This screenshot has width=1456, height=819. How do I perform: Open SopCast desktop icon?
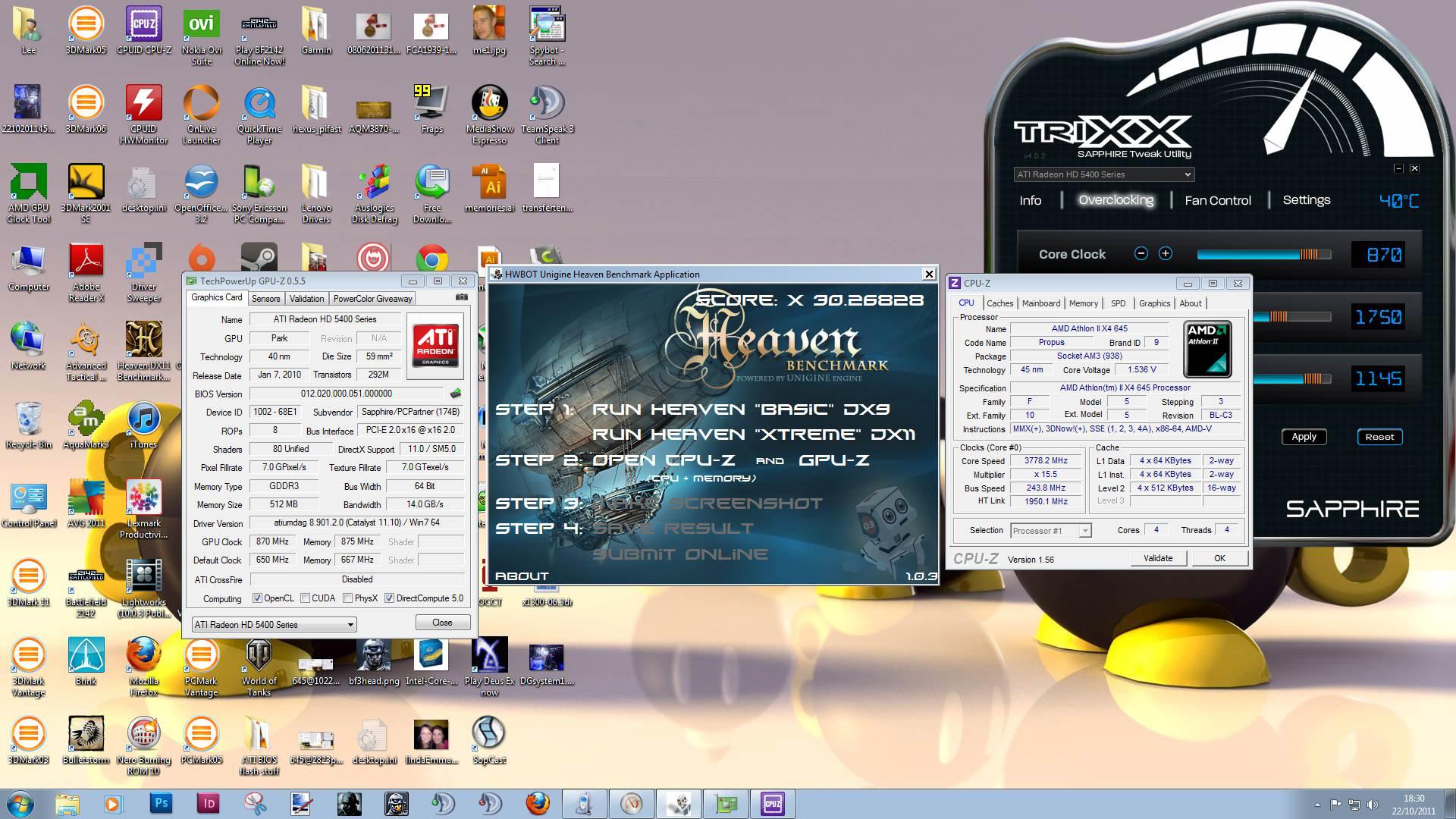point(489,739)
